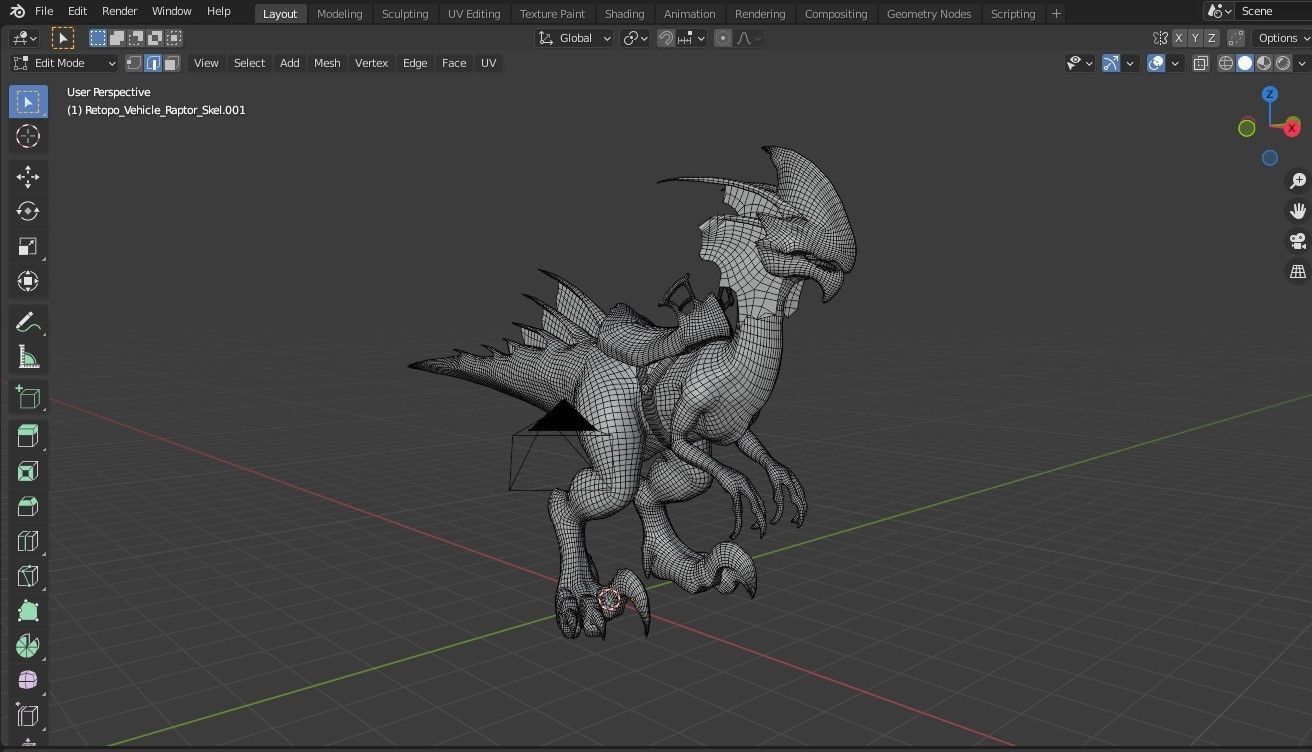Select the Add Cube tool
This screenshot has height=752, width=1312.
pyautogui.click(x=28, y=397)
